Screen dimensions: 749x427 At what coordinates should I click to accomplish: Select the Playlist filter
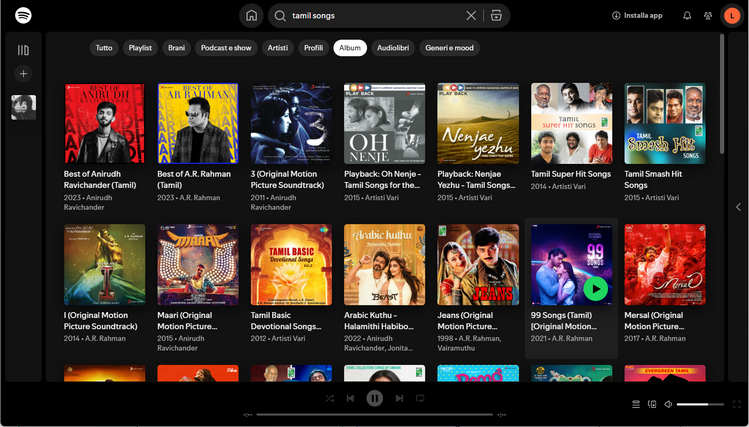coord(140,48)
